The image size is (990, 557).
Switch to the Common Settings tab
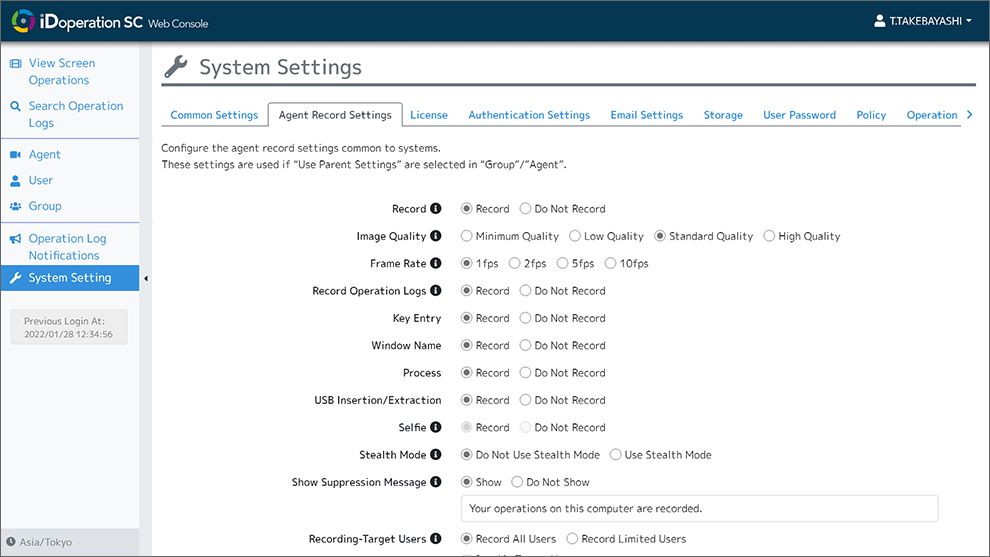point(214,115)
